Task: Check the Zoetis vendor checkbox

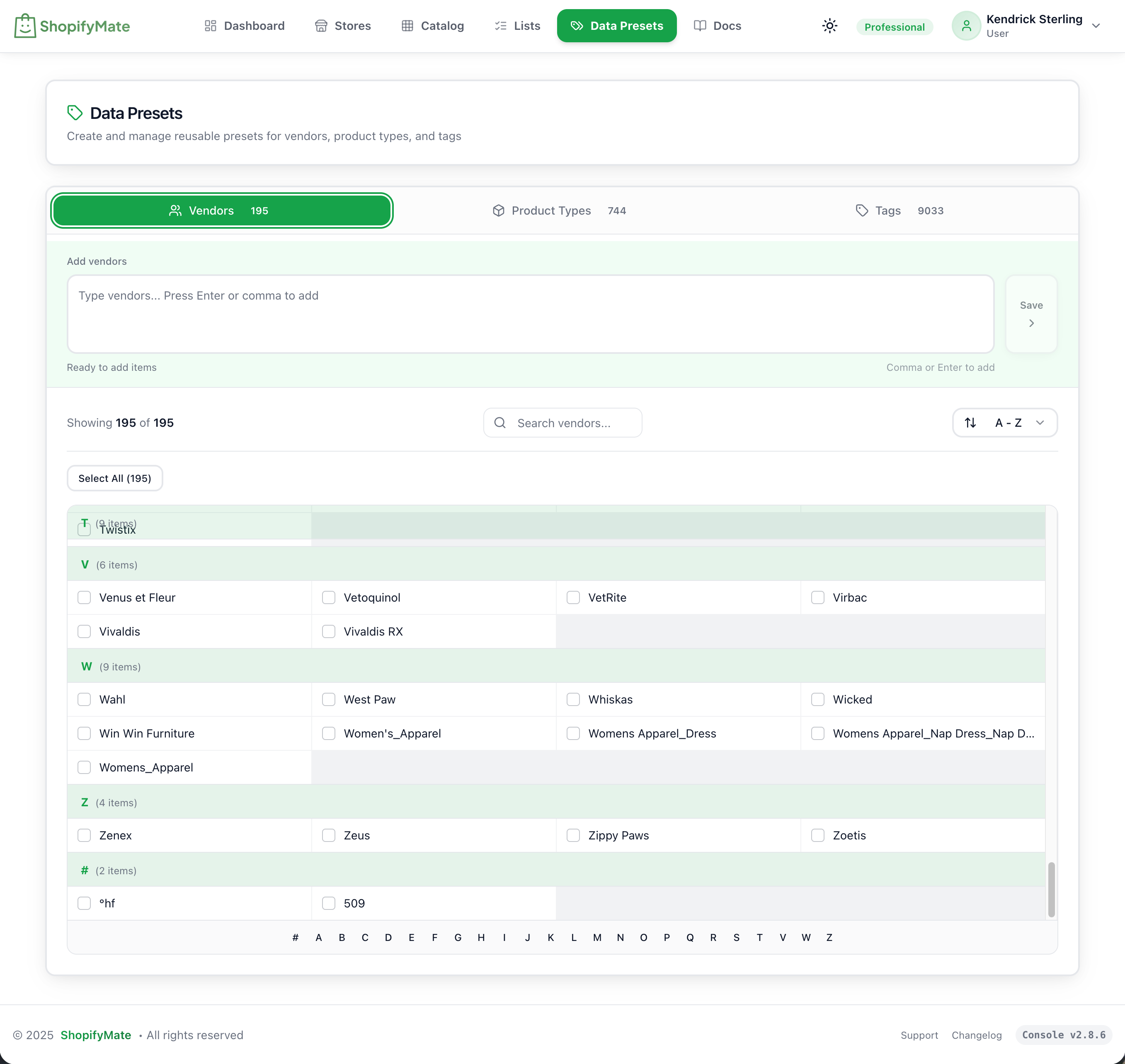Action: coord(817,835)
